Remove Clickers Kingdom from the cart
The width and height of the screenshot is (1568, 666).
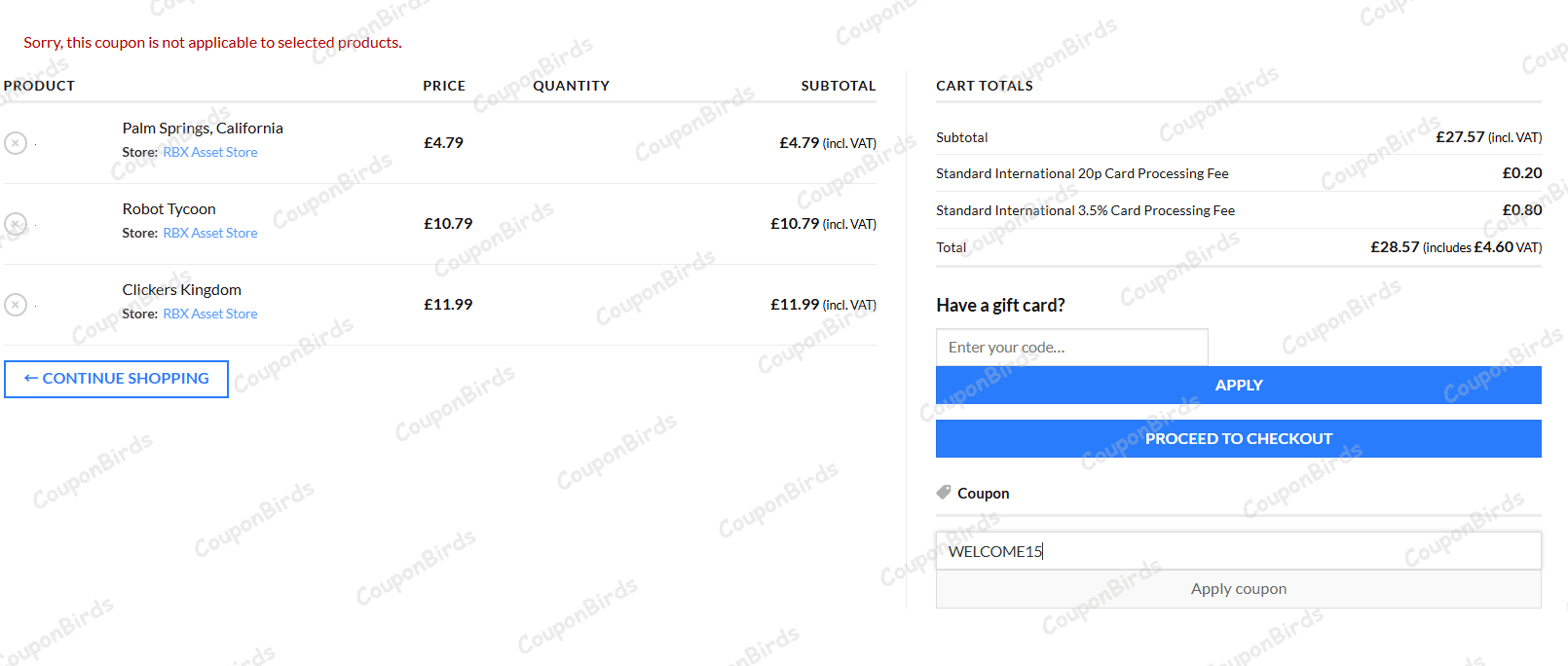[16, 305]
